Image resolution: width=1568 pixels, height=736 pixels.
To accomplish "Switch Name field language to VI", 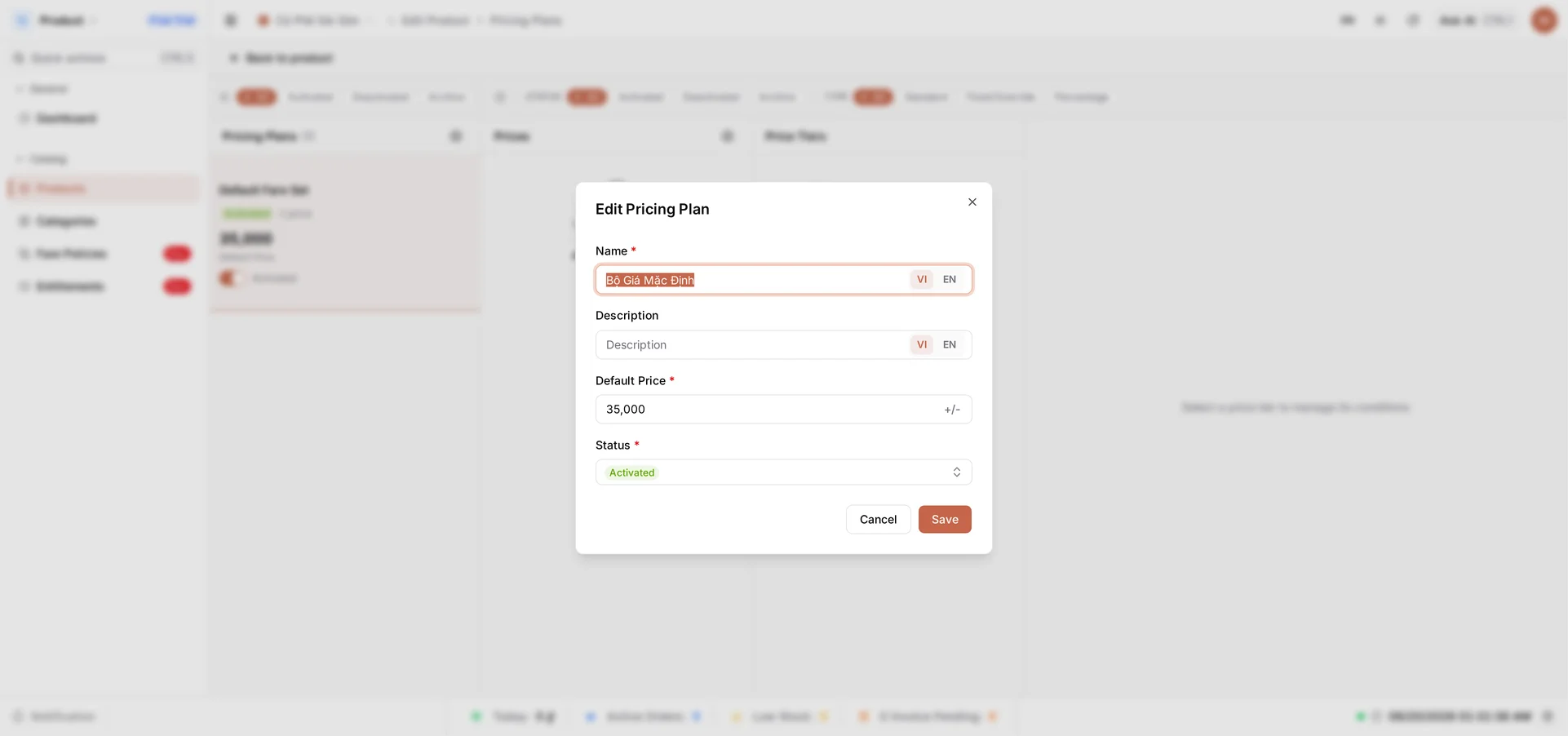I will [x=922, y=280].
